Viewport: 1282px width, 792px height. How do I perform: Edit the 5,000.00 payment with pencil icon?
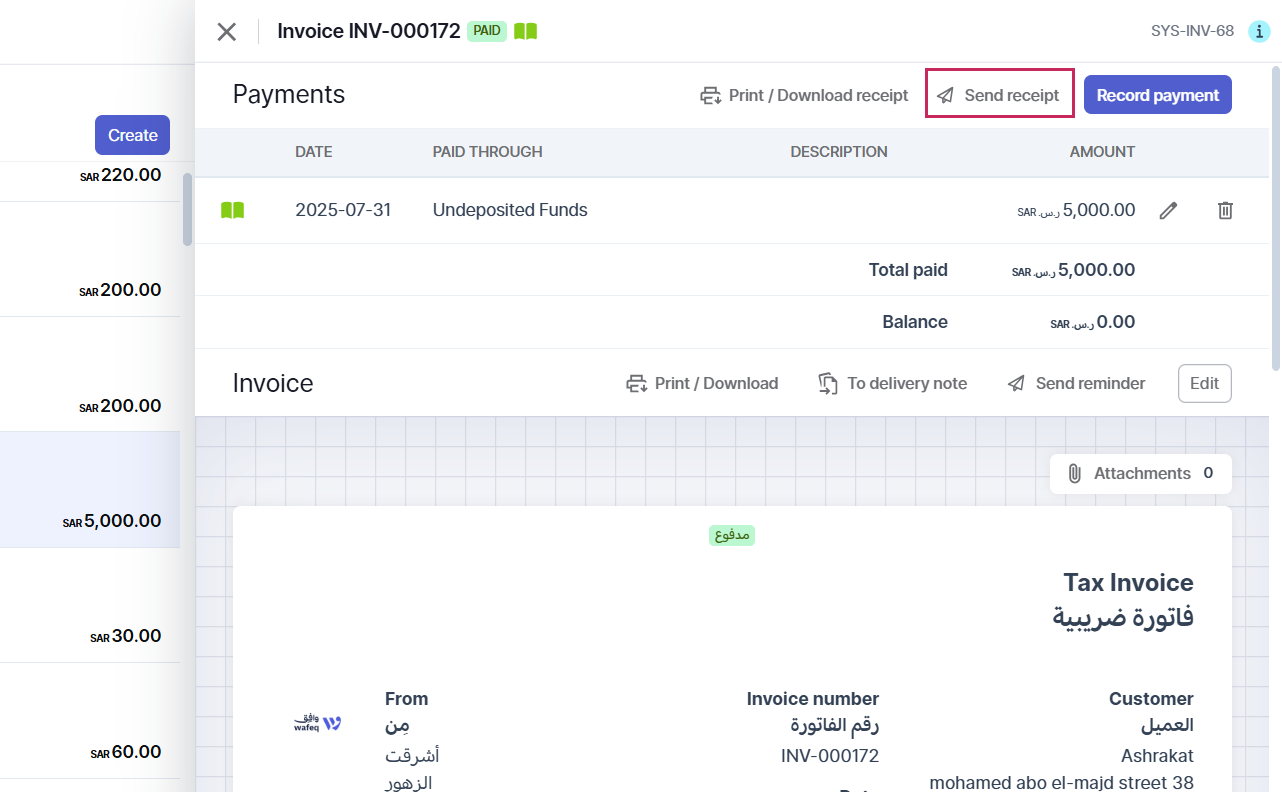tap(1168, 210)
